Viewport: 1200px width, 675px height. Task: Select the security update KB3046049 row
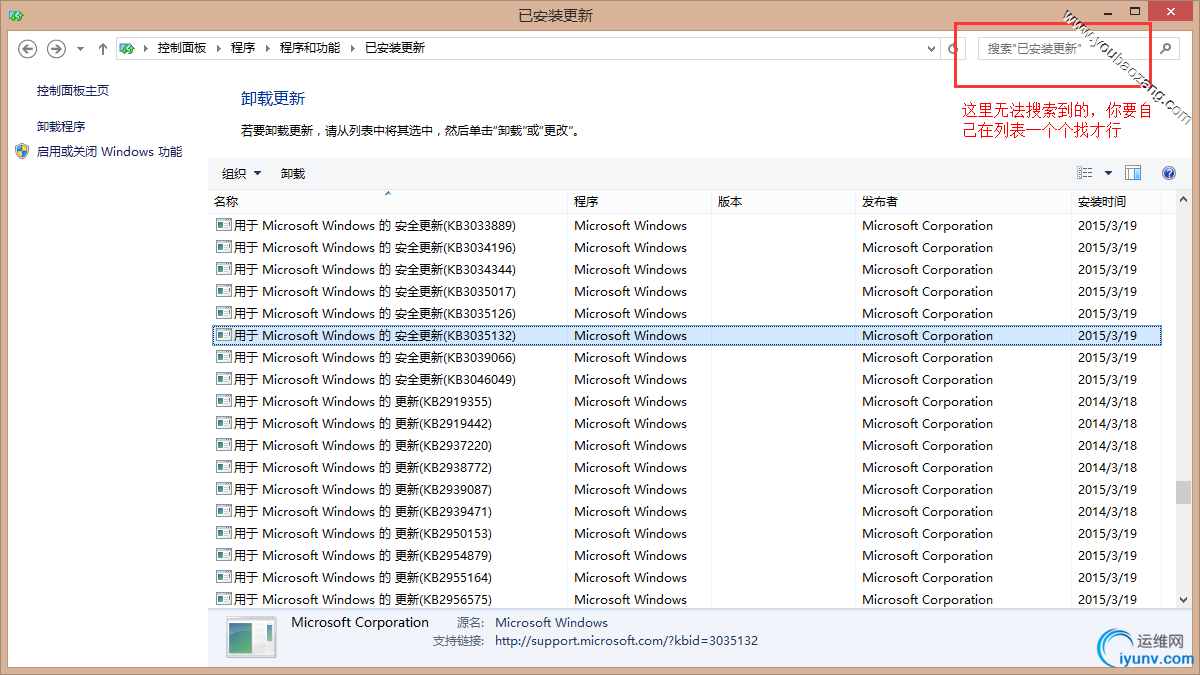point(687,379)
